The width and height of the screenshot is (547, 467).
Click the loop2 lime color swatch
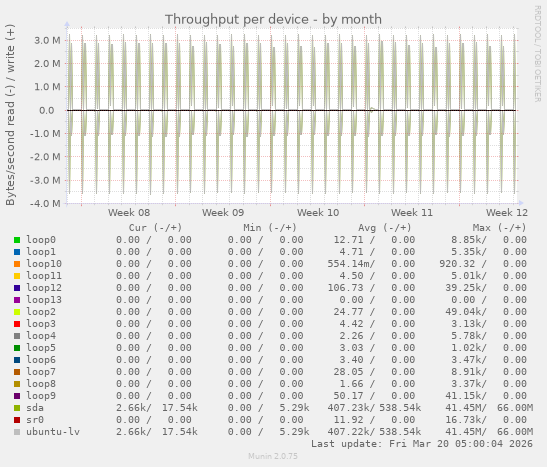point(17,312)
